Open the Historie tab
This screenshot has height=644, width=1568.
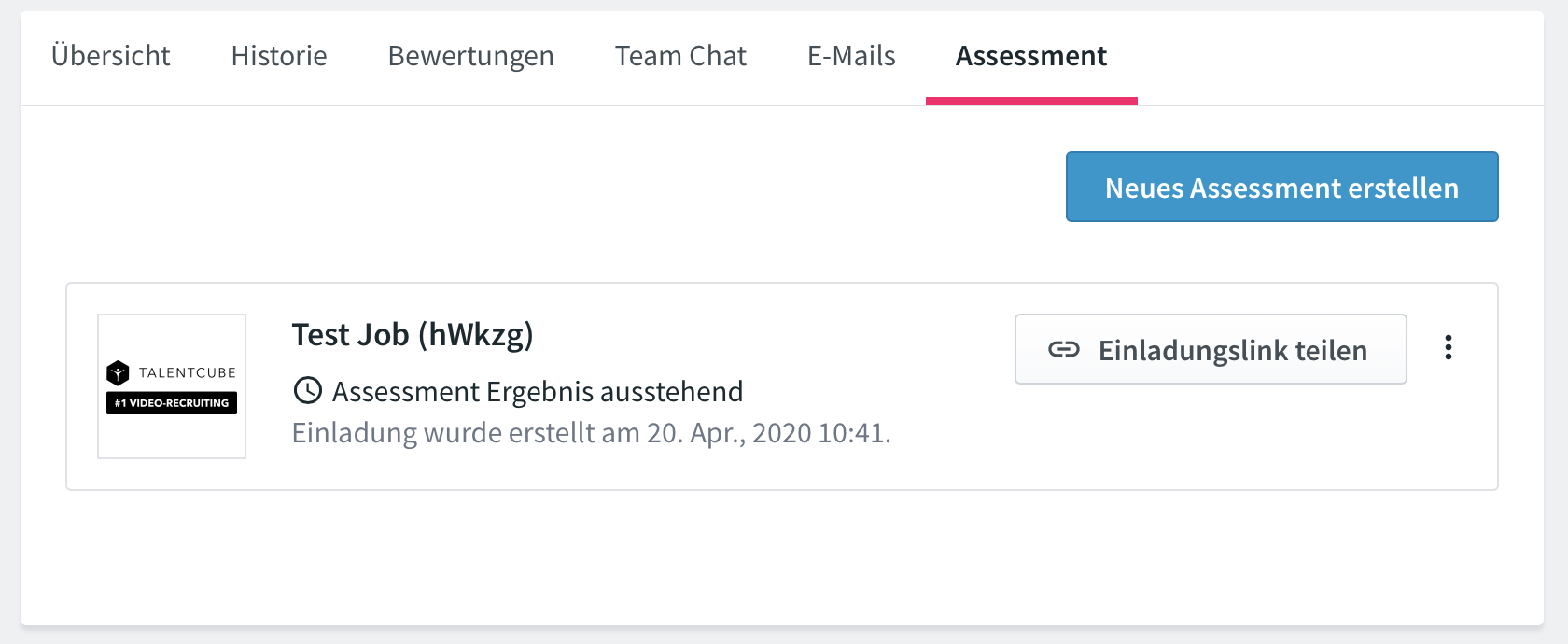279,56
